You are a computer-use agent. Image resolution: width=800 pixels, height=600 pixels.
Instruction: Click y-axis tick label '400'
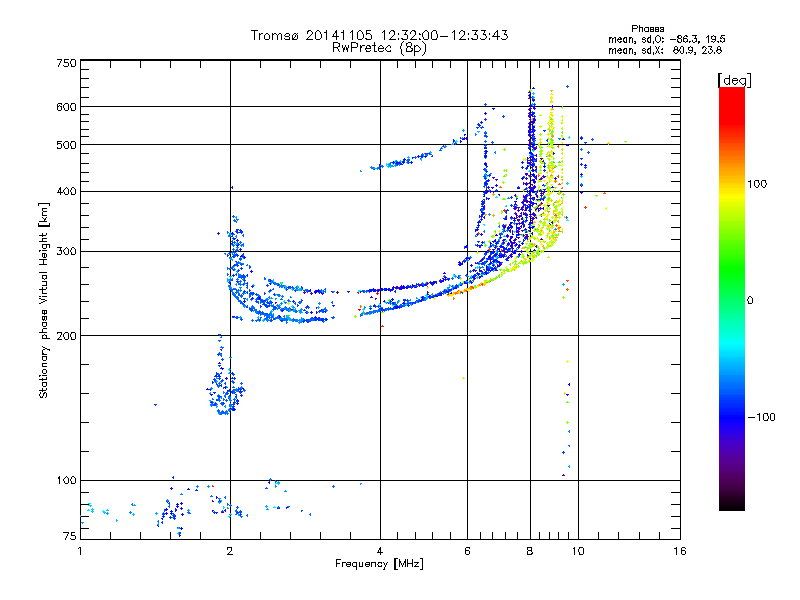pyautogui.click(x=66, y=191)
